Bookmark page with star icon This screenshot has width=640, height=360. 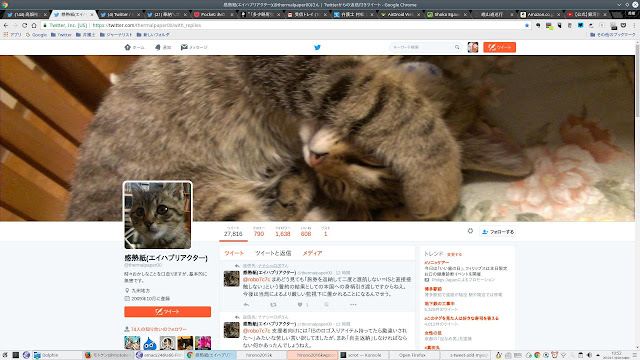(527, 25)
